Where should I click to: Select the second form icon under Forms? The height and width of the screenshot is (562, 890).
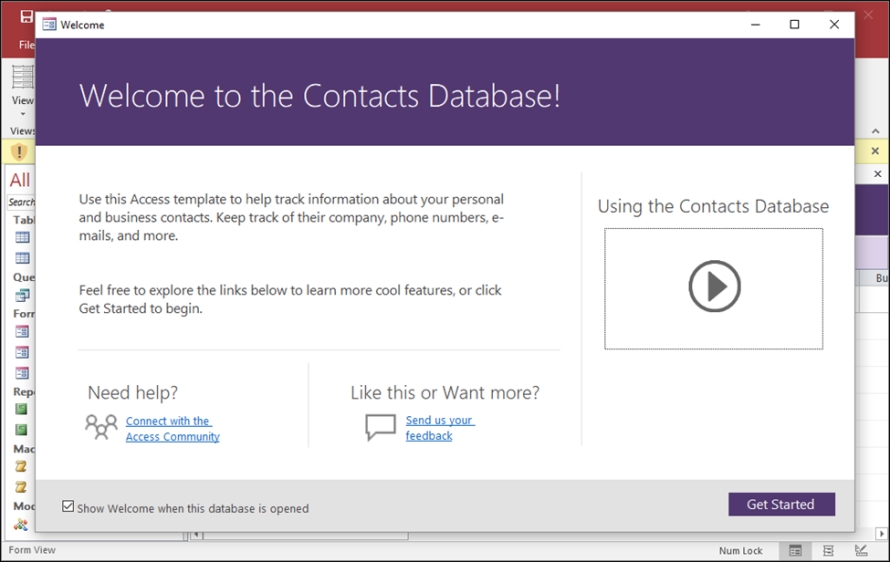coord(22,353)
